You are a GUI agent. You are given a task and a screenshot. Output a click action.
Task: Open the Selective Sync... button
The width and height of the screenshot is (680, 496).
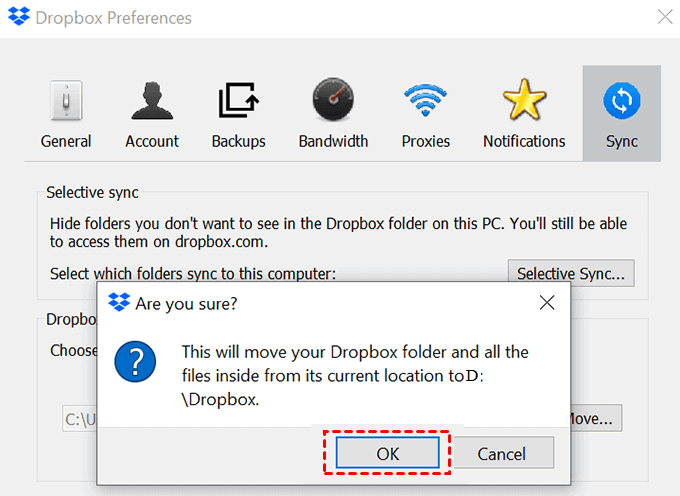[x=571, y=273]
